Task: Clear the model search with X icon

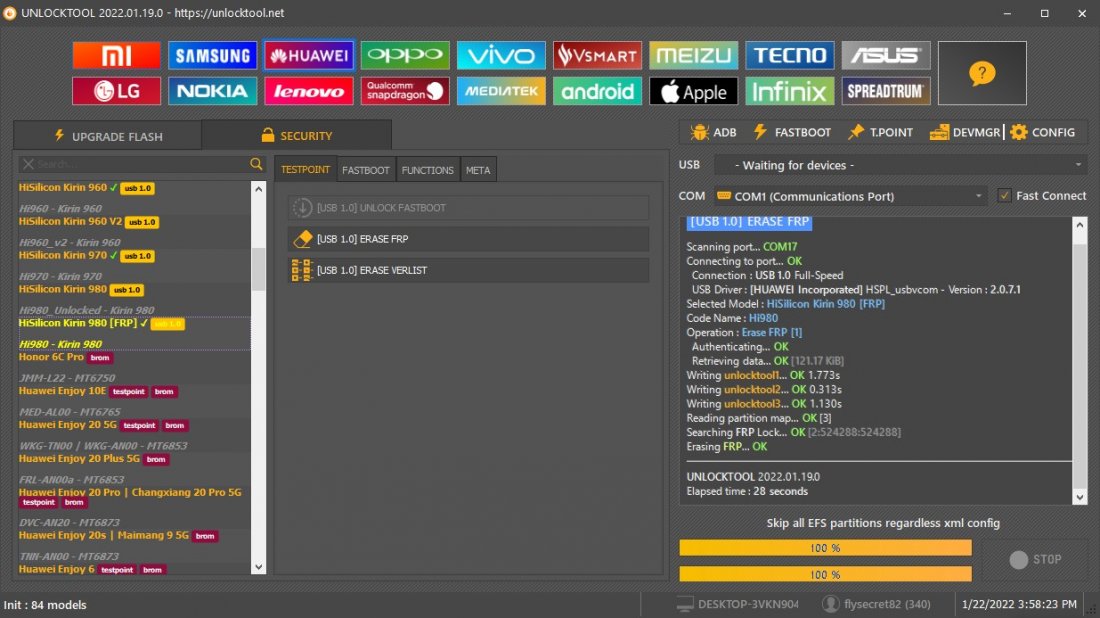Action: (x=28, y=164)
